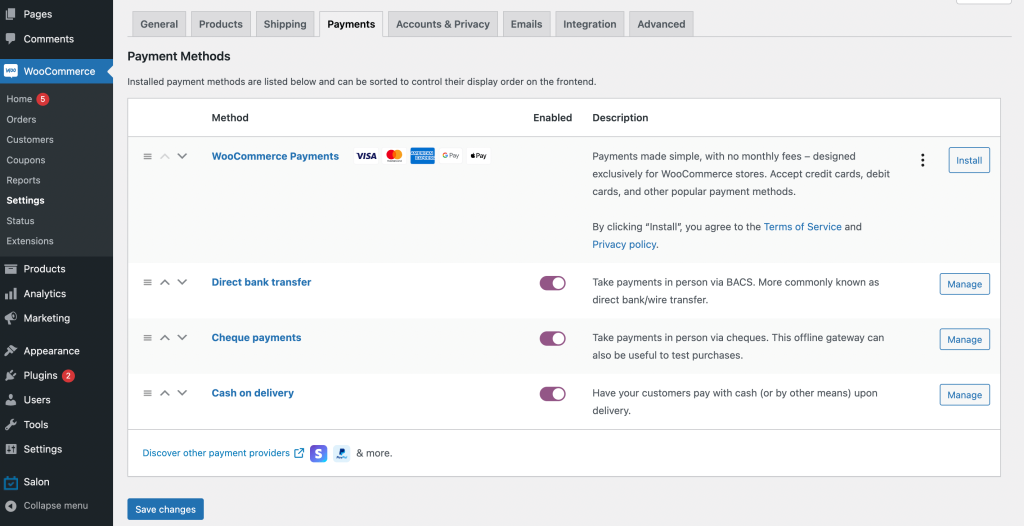1024x526 pixels.
Task: Move Direct bank transfer up with the arrow
Action: (165, 282)
